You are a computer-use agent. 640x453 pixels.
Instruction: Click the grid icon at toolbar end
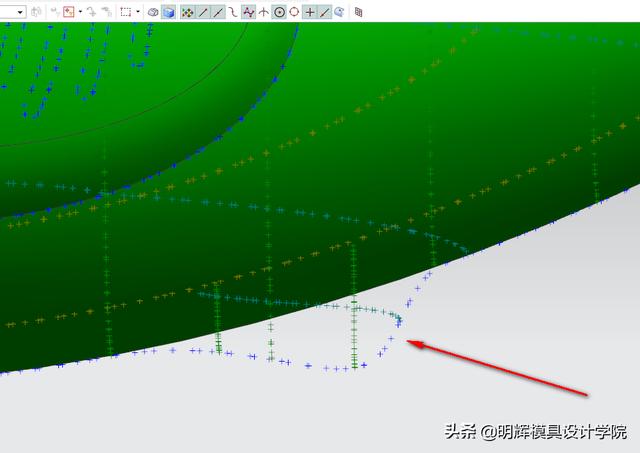(x=358, y=12)
